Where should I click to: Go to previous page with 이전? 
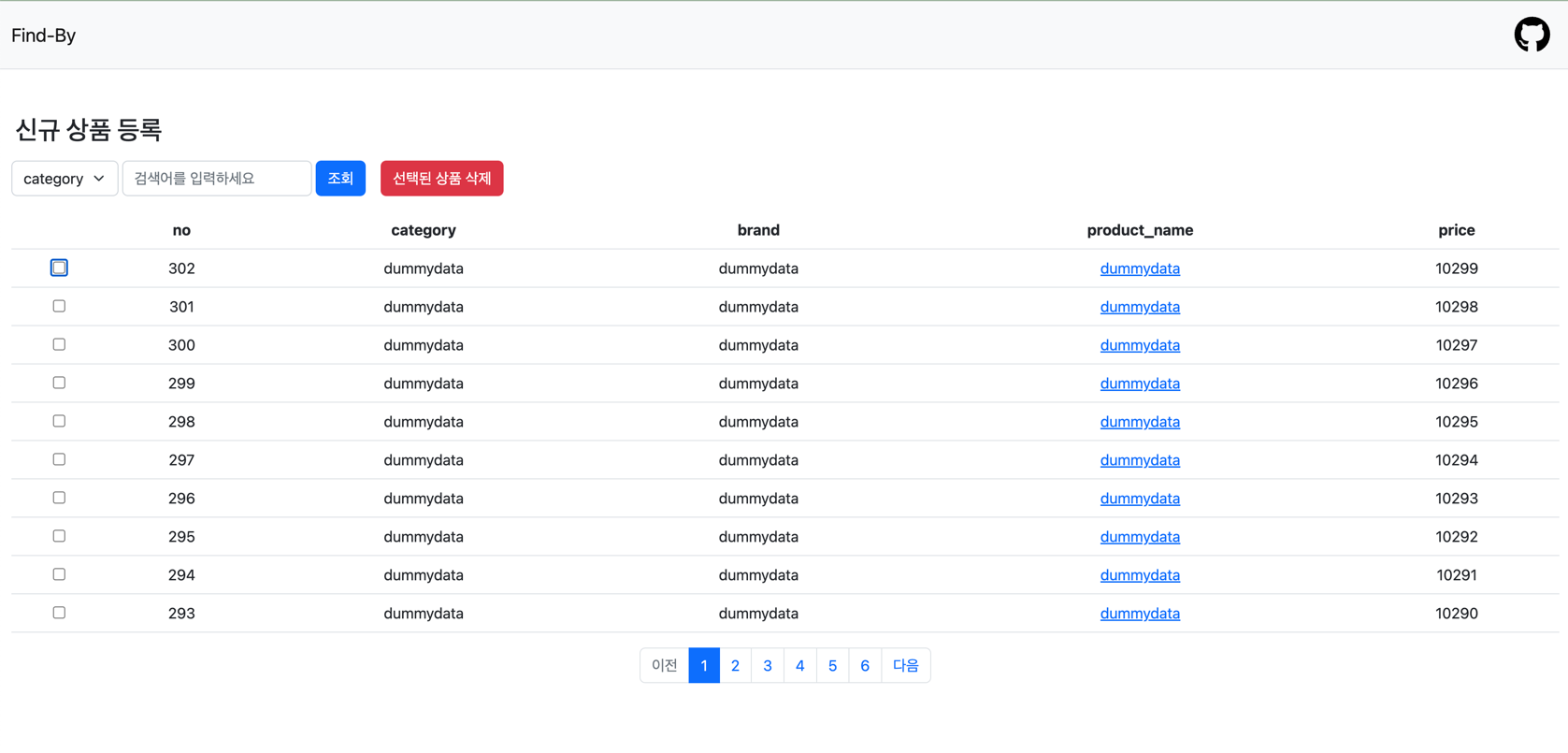pos(664,665)
